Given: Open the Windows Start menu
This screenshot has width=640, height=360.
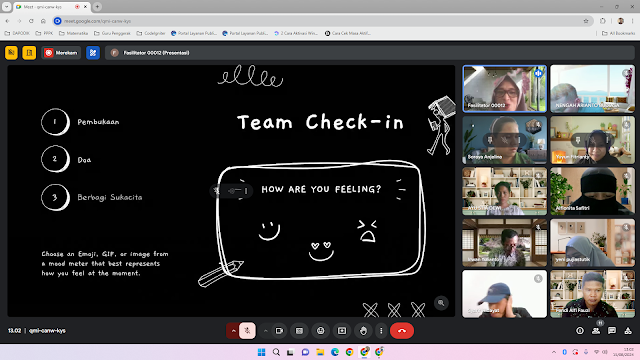Looking at the screenshot, I should tap(262, 352).
